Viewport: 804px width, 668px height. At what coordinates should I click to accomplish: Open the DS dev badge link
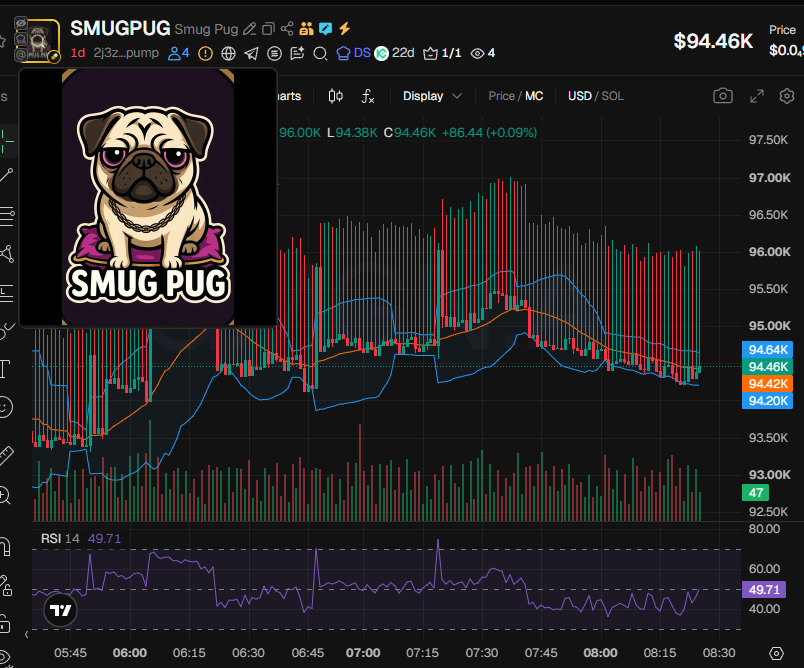click(x=353, y=53)
